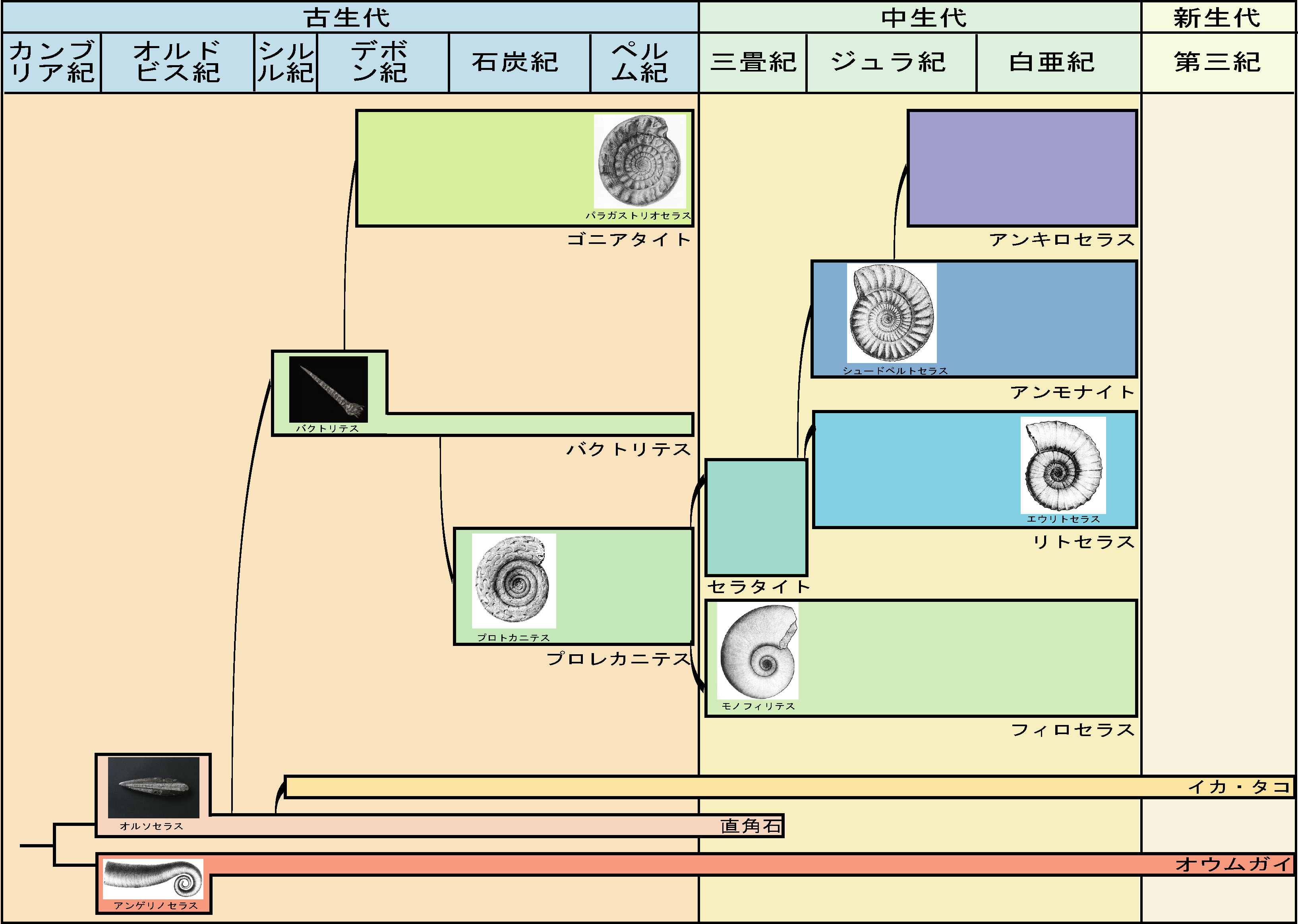The image size is (1298, 924).
Task: Click the ゴニアタイト group label
Action: tap(629, 239)
